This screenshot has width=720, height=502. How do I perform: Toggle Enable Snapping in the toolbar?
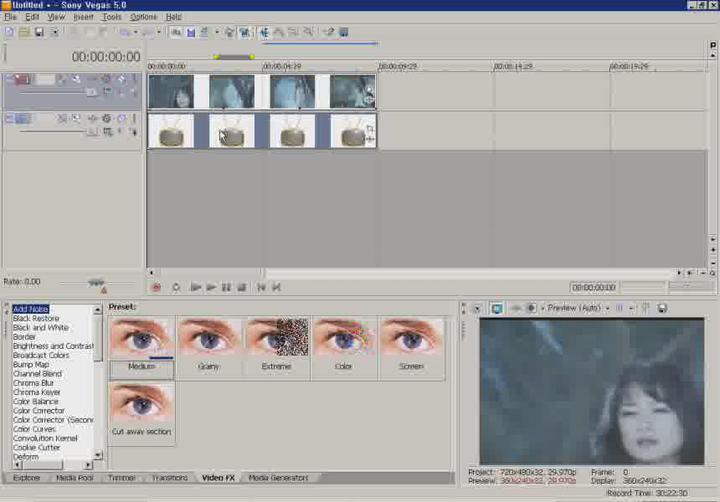(x=176, y=32)
